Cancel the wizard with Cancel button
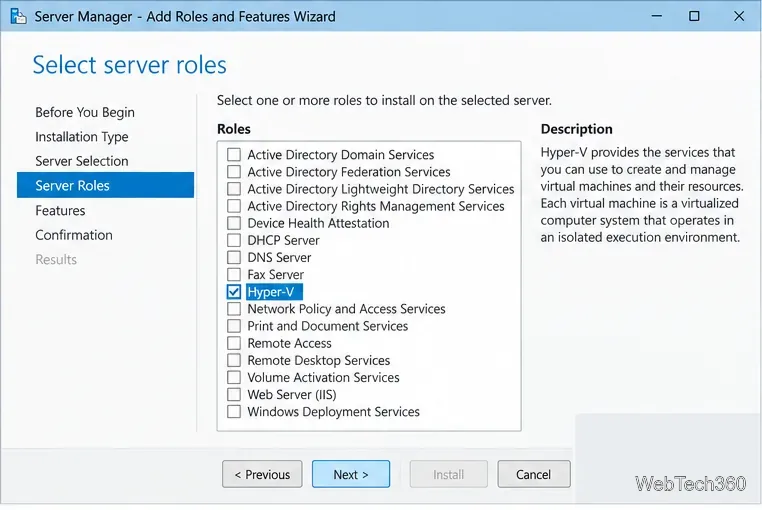The image size is (762, 510). pos(534,474)
